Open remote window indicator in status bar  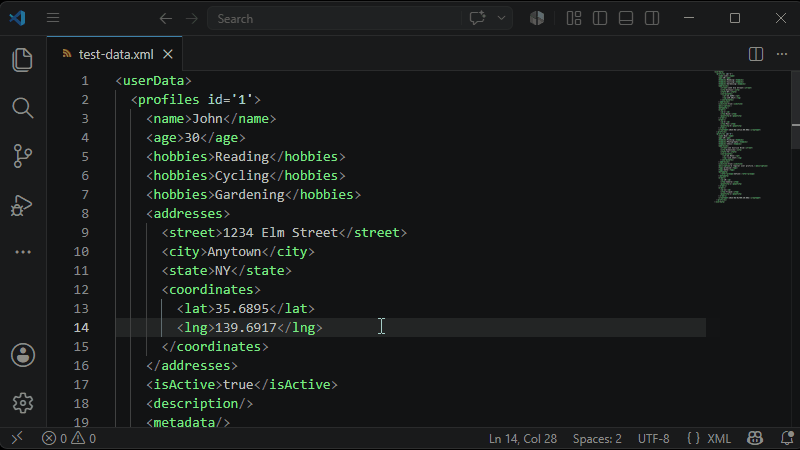[x=17, y=438]
